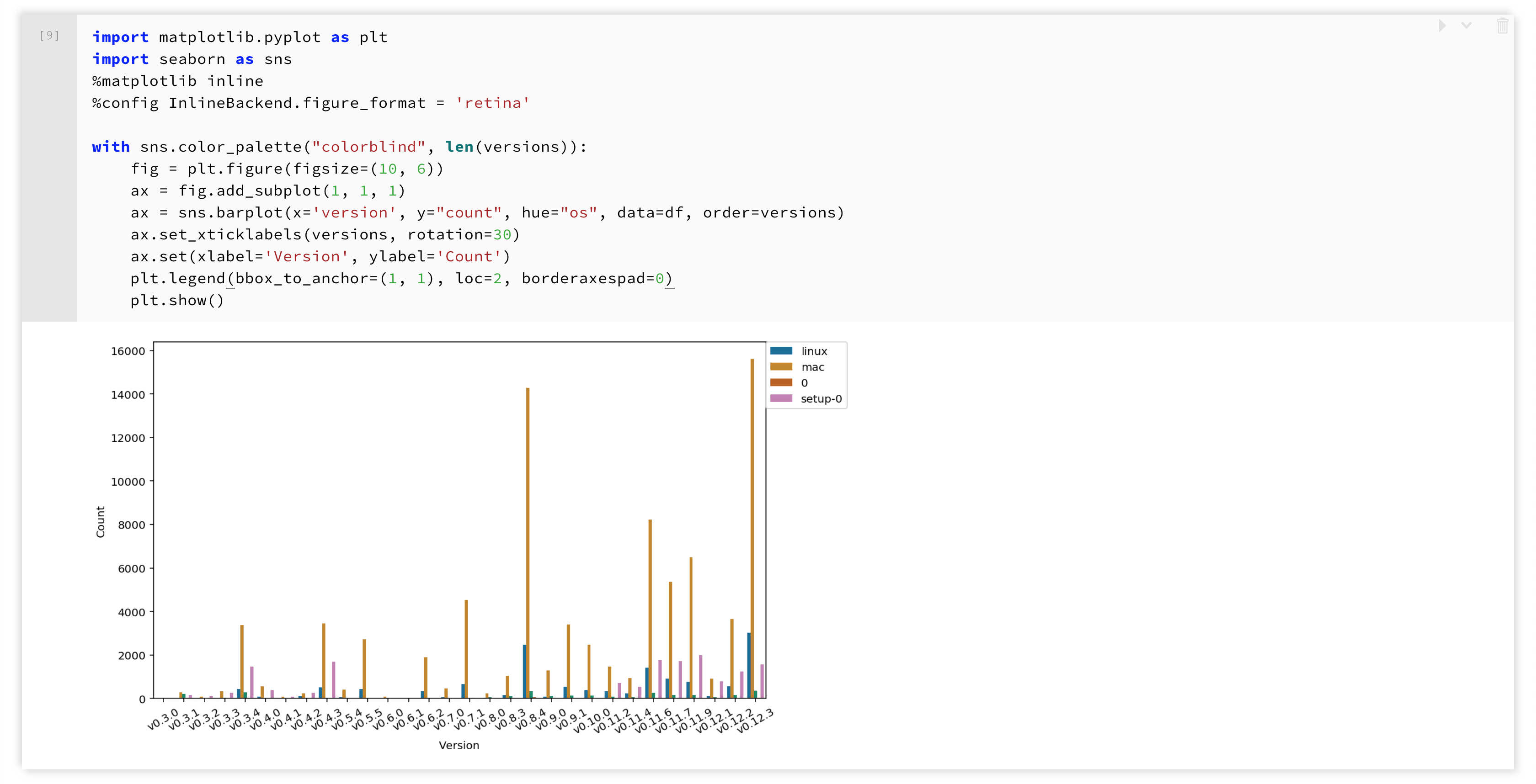
Task: Click cell execution count indicator [9]
Action: tap(49, 35)
